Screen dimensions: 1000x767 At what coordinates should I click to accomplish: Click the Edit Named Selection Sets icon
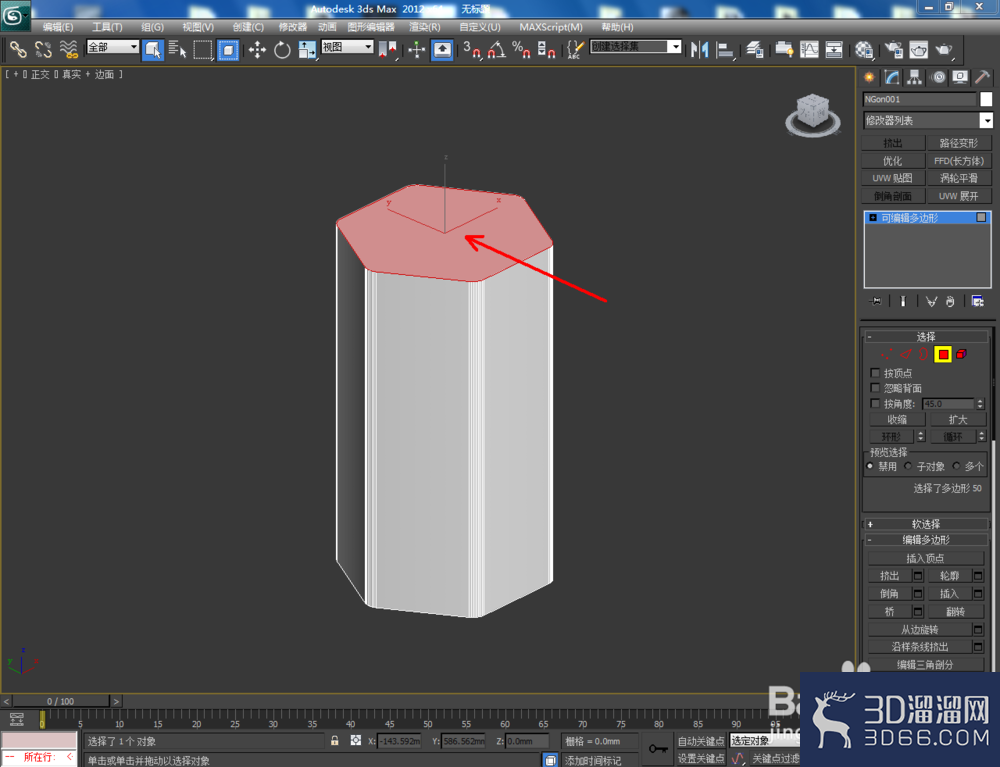click(575, 49)
